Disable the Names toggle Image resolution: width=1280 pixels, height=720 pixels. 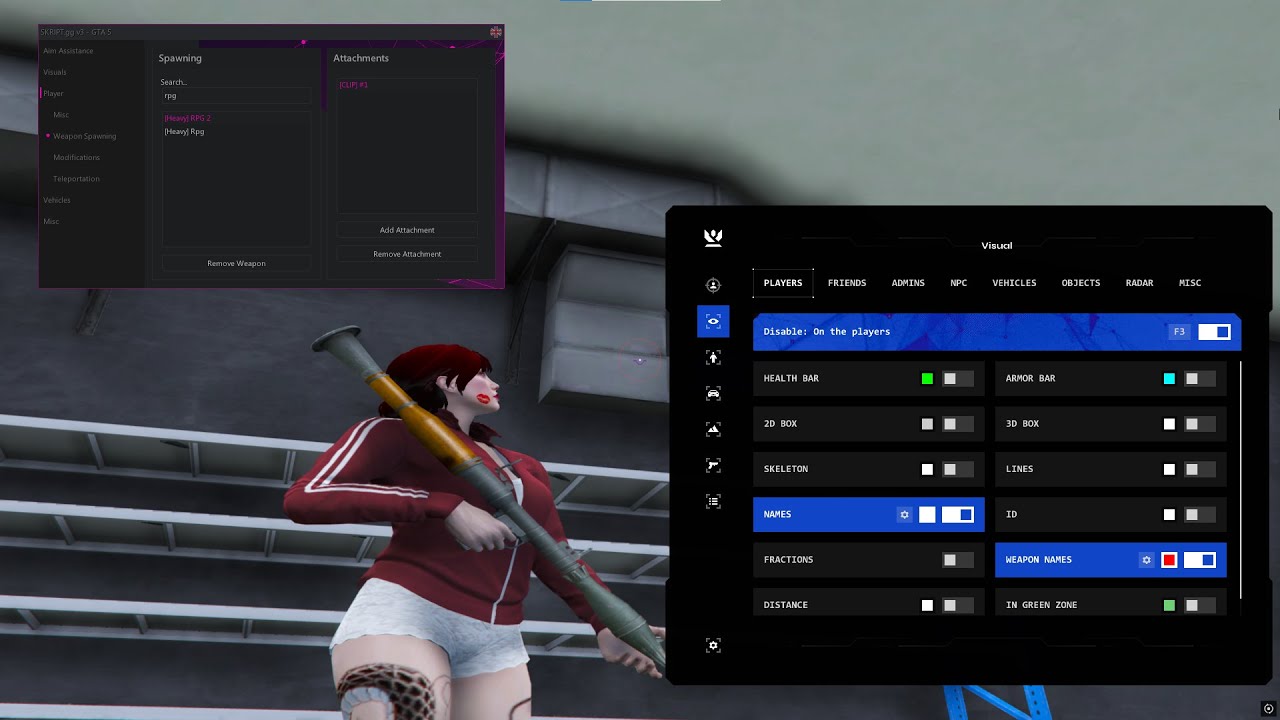pos(958,514)
